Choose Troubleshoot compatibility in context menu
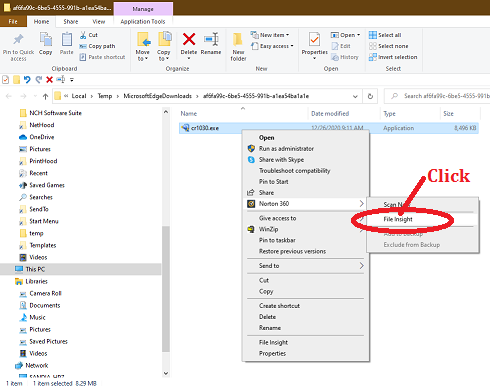490x387 pixels. [294, 171]
